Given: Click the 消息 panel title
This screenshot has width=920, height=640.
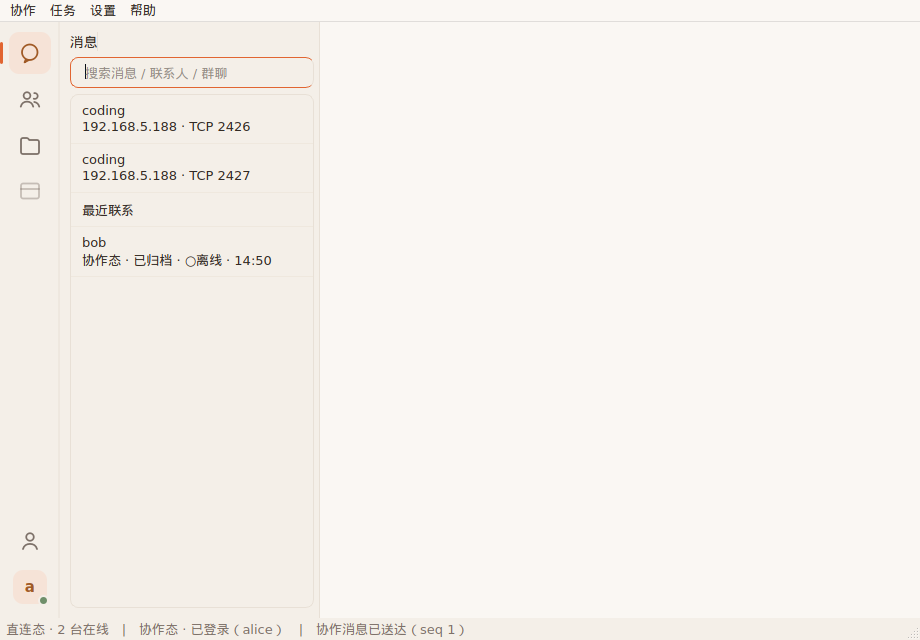Looking at the screenshot, I should click(84, 42).
